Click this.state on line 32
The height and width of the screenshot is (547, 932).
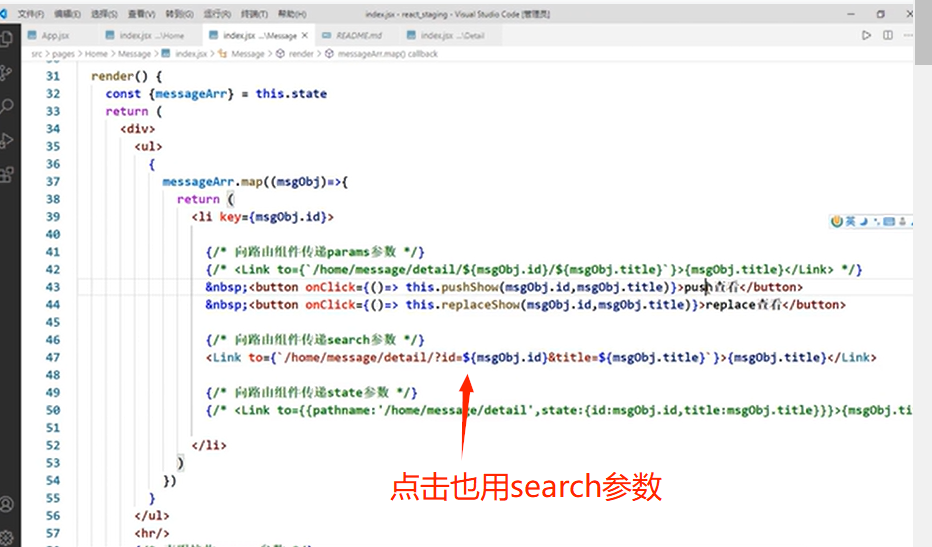(x=291, y=93)
